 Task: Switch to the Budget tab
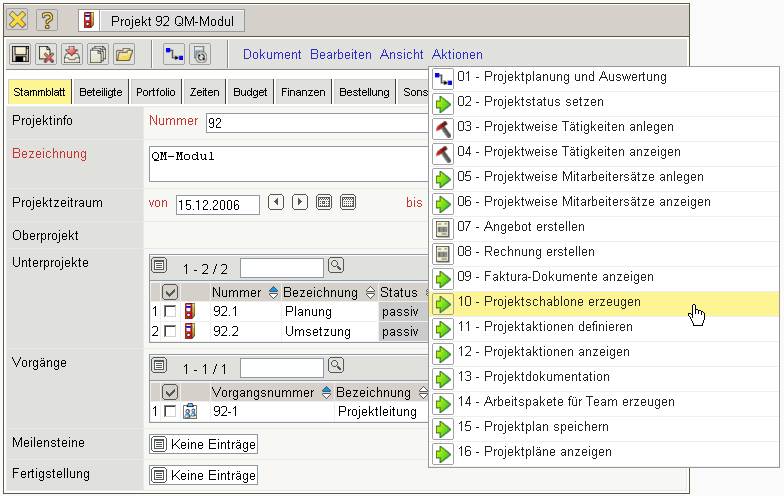(250, 92)
